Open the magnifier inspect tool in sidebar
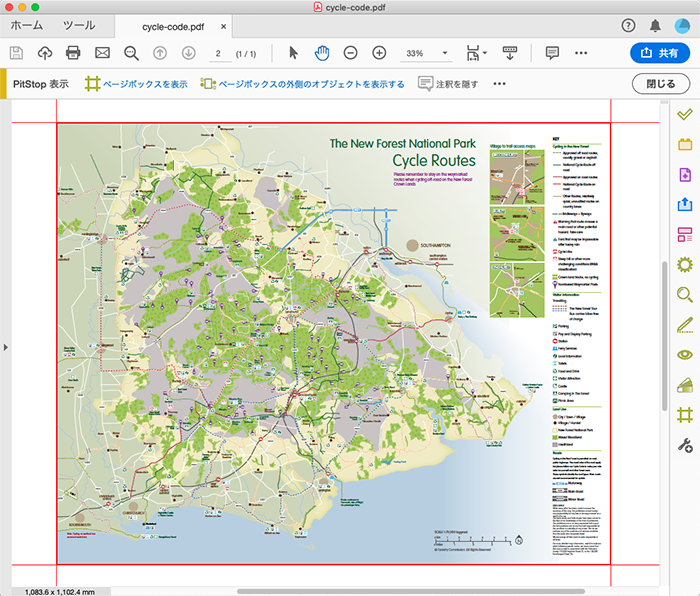Image resolution: width=700 pixels, height=596 pixels. tap(685, 295)
